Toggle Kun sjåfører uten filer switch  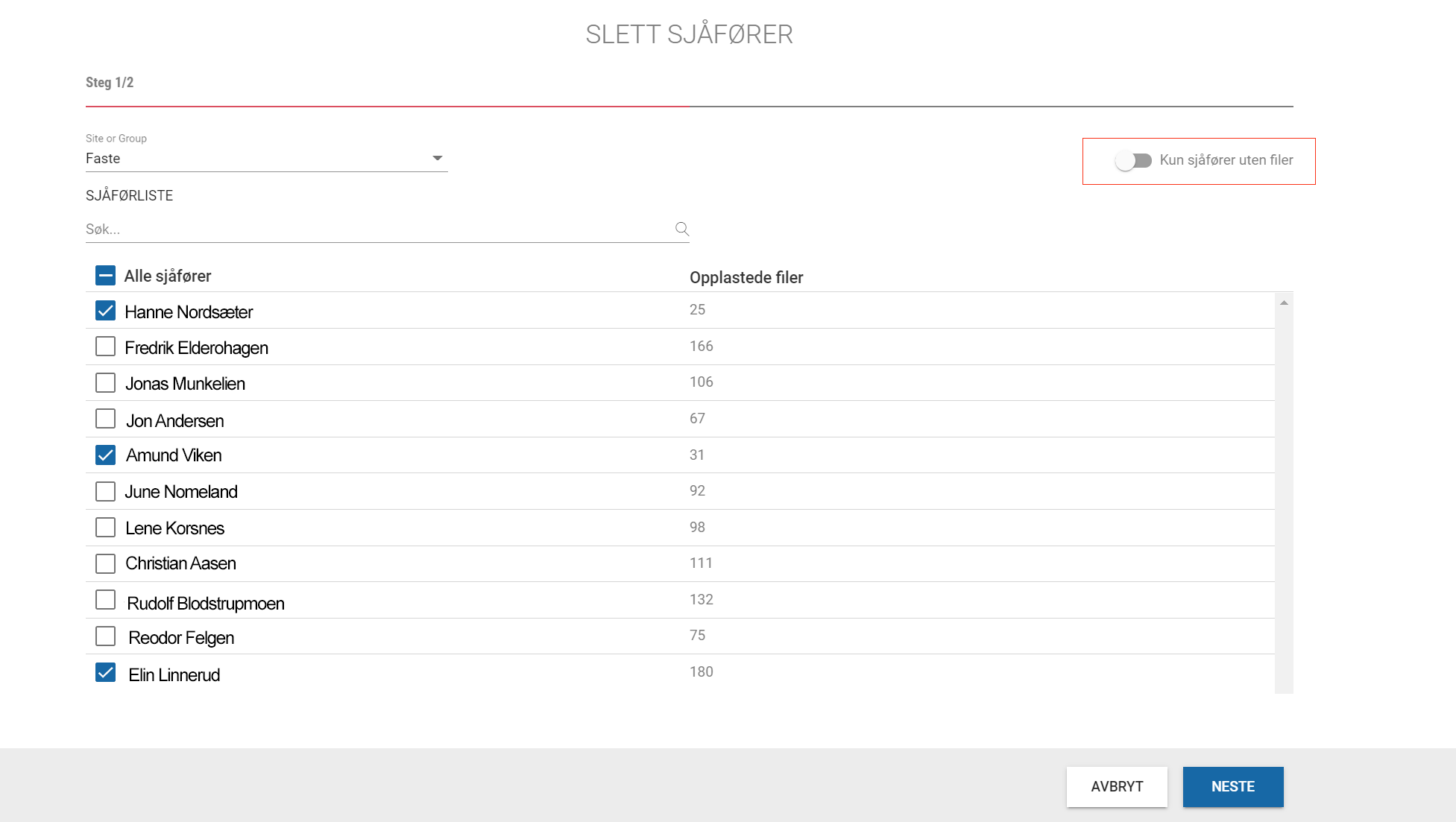tap(1133, 160)
